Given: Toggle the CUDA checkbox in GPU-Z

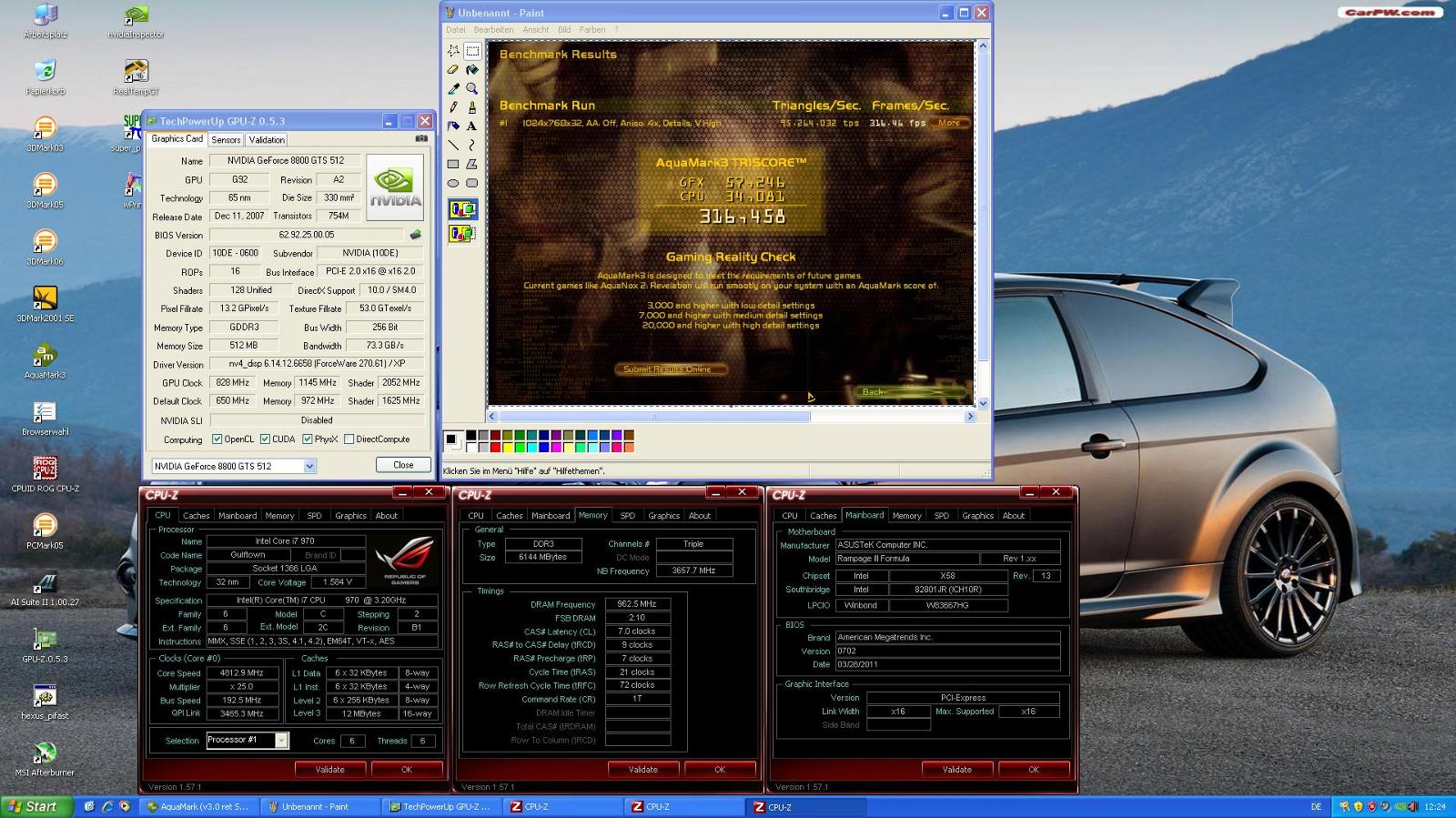Looking at the screenshot, I should (x=265, y=439).
